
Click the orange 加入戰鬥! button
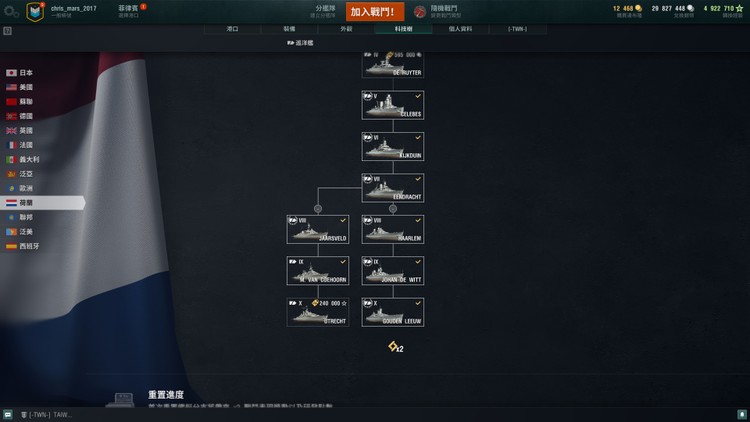point(375,12)
